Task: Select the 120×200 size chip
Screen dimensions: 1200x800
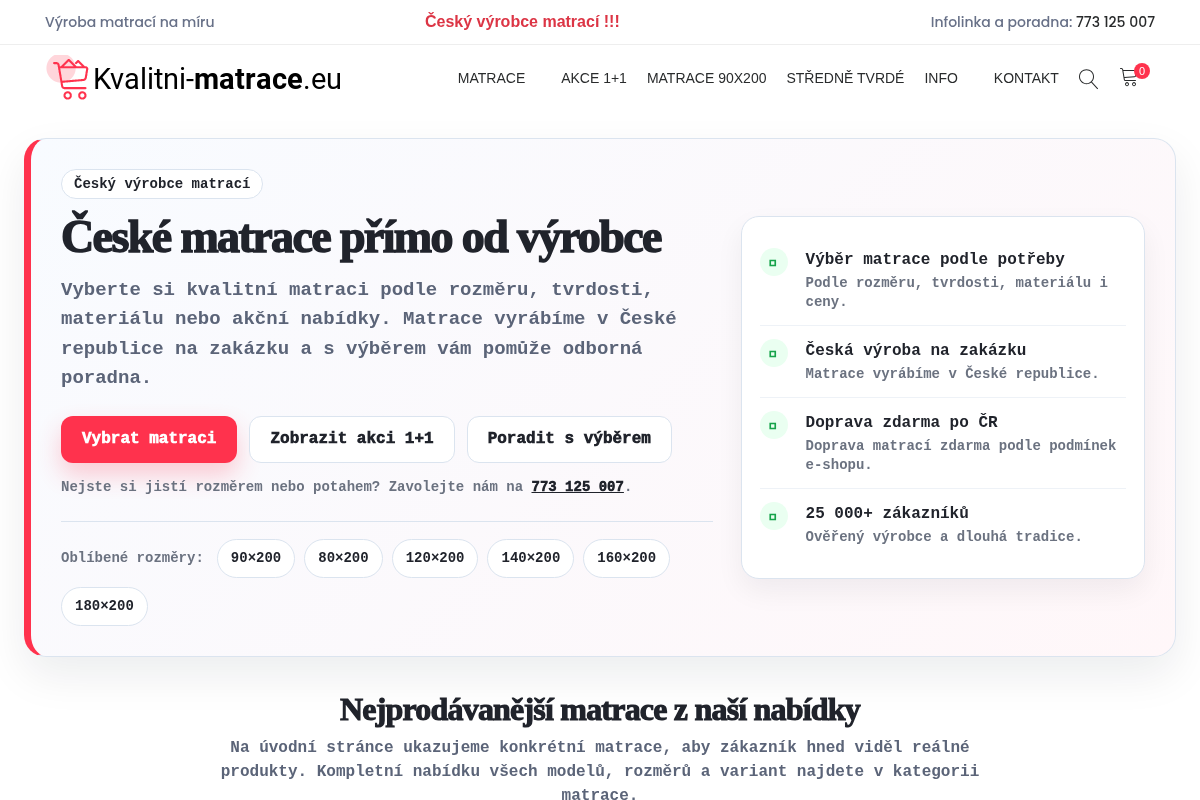Action: (x=435, y=558)
